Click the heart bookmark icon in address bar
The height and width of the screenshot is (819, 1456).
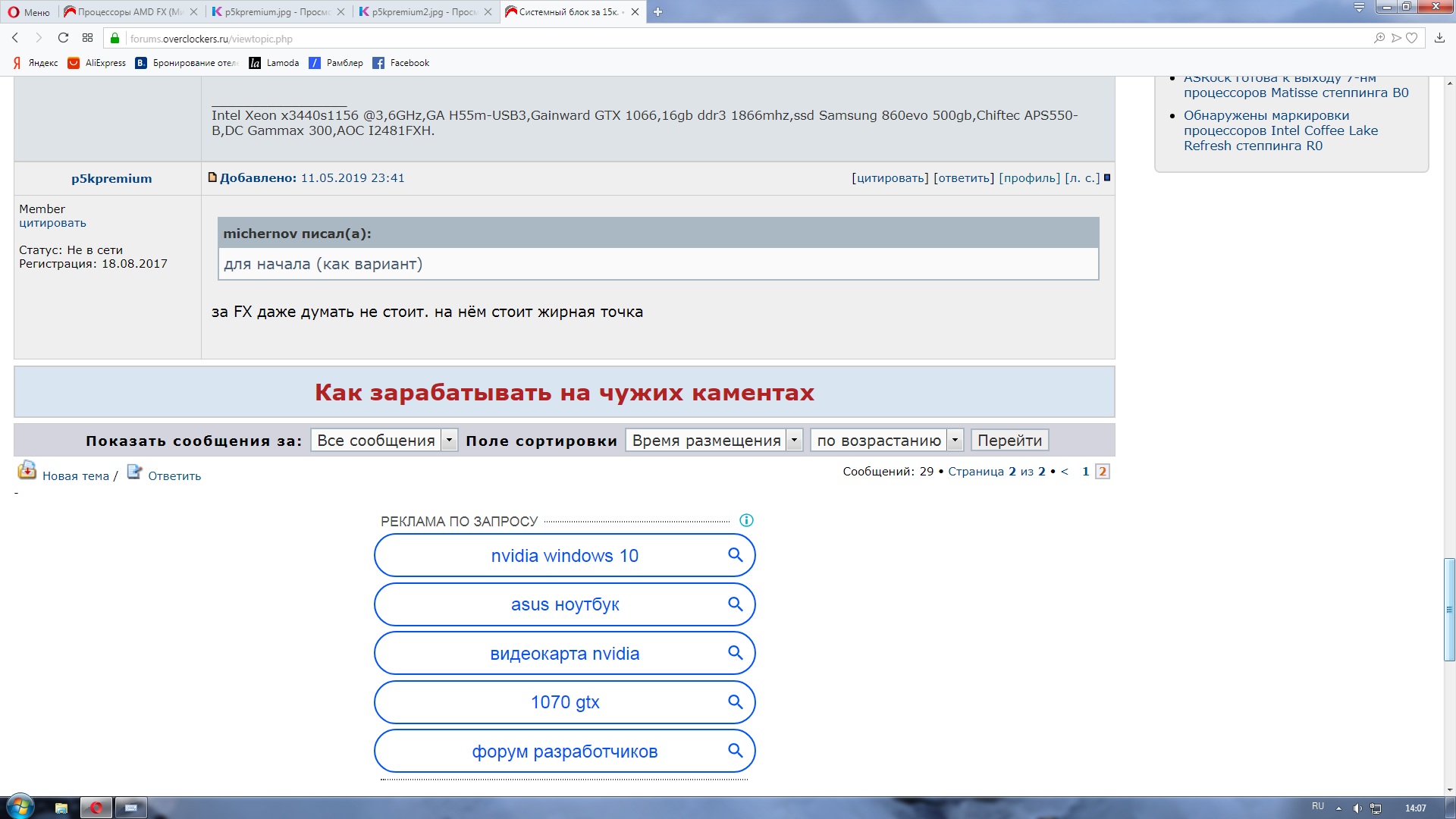pos(1411,38)
